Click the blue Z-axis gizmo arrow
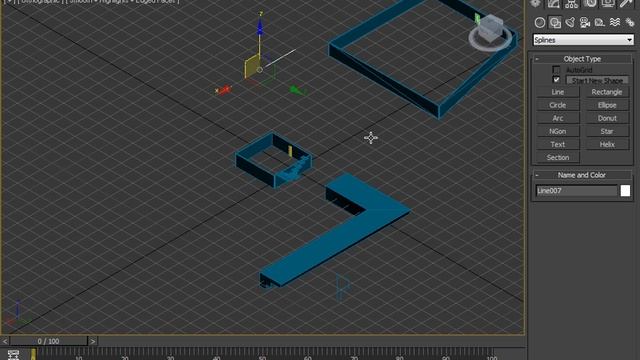640x360 pixels. click(260, 27)
